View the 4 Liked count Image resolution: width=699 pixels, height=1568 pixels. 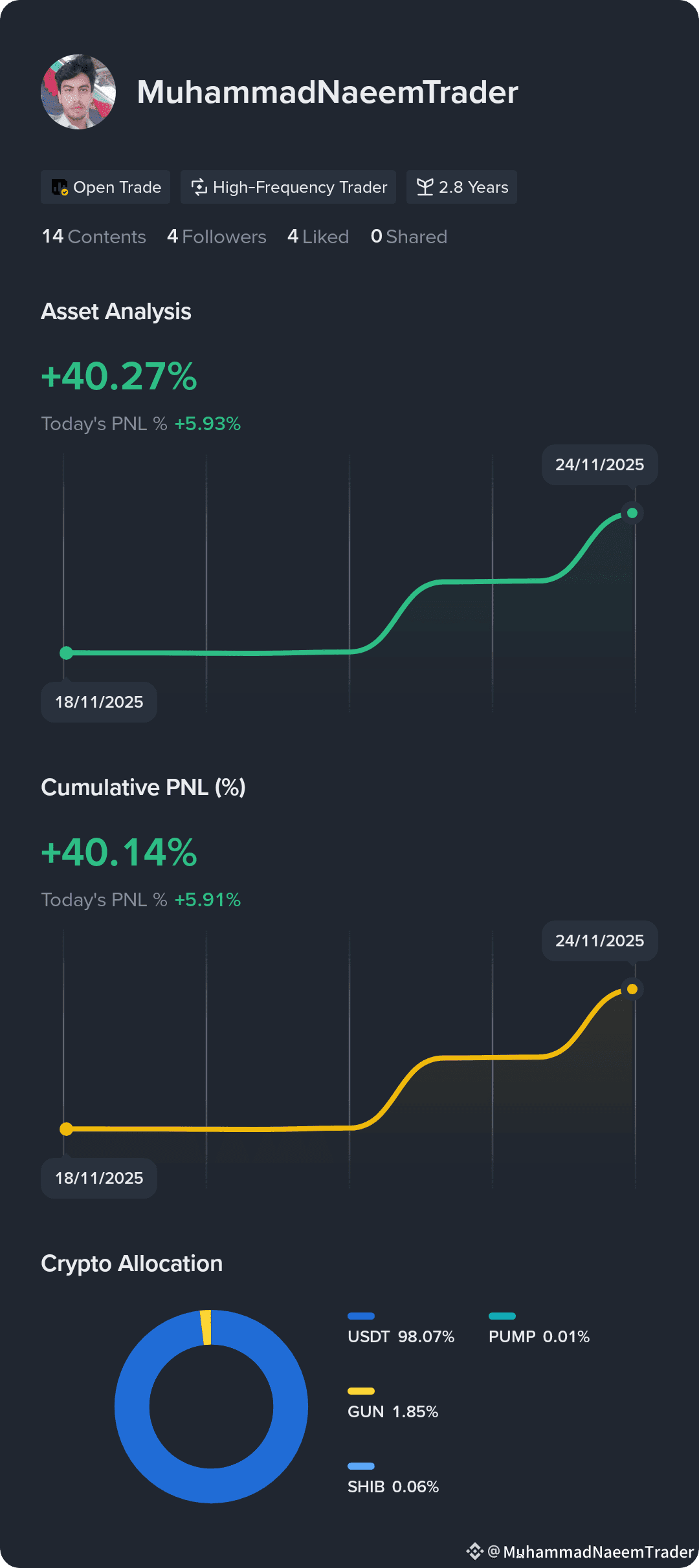[x=318, y=237]
